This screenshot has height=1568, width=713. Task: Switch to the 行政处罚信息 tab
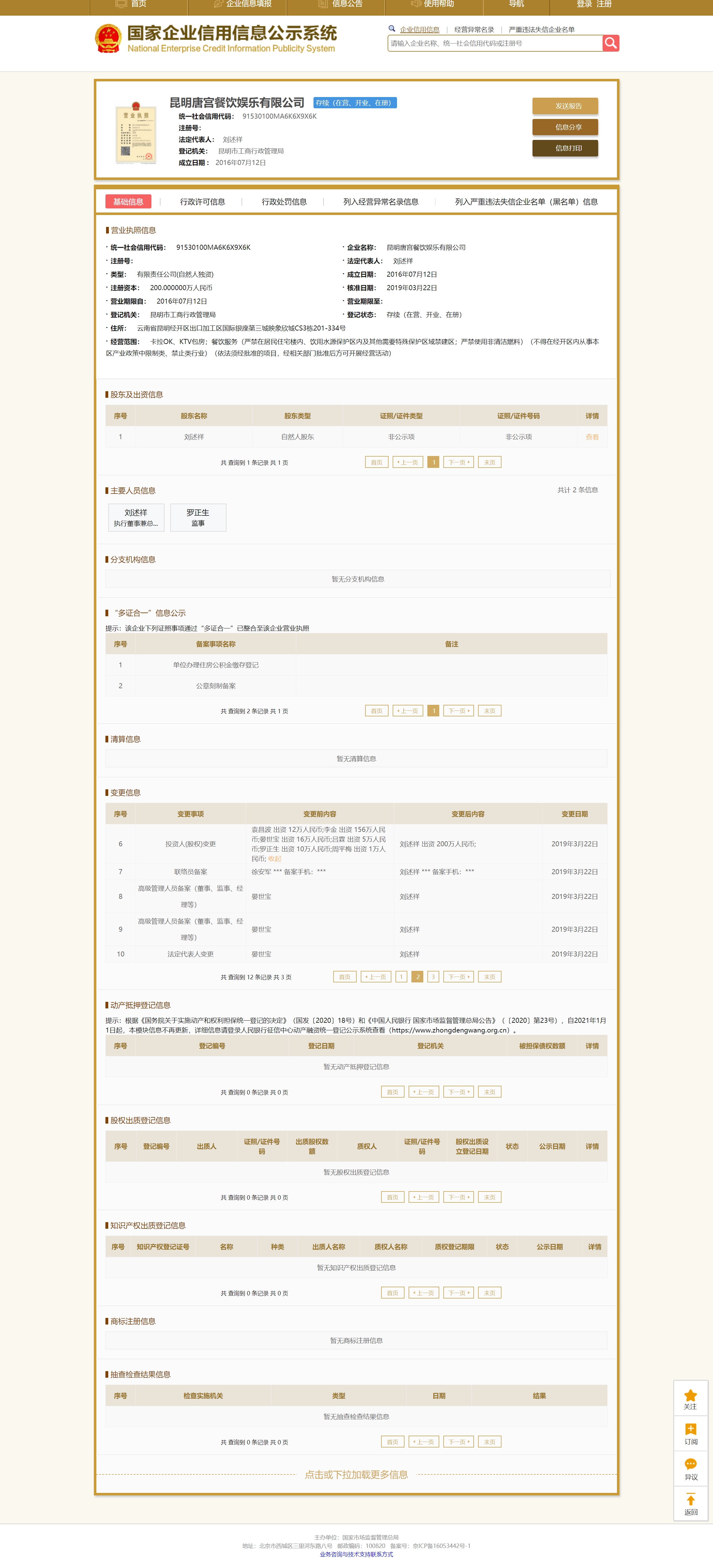[x=284, y=202]
